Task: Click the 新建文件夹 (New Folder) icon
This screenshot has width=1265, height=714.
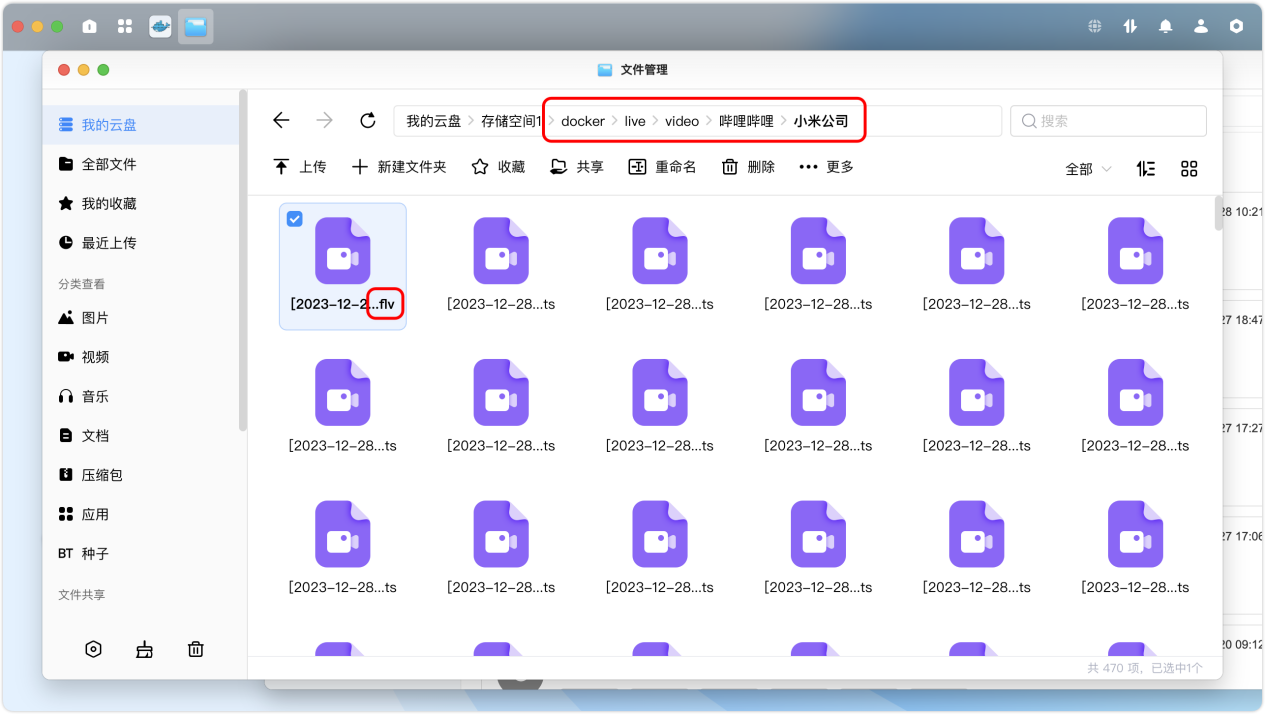Action: [x=360, y=166]
